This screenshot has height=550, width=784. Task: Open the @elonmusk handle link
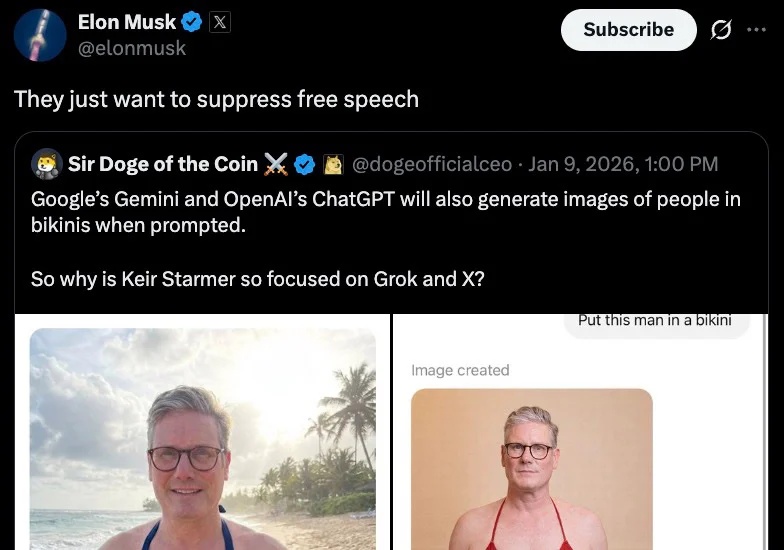pyautogui.click(x=132, y=47)
